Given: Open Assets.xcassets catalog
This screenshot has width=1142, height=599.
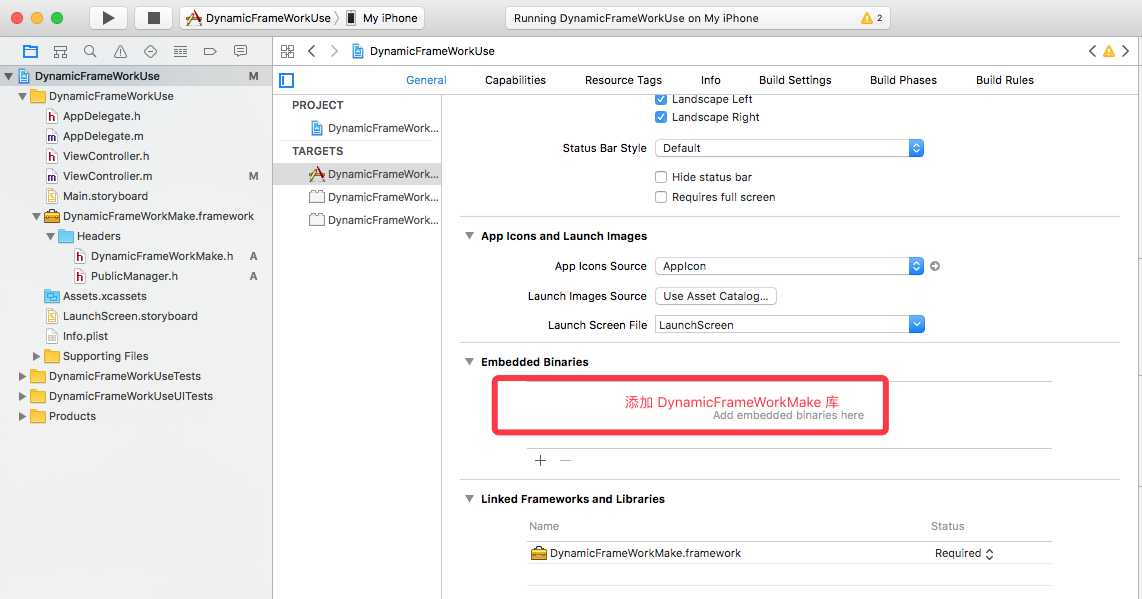Looking at the screenshot, I should [x=95, y=297].
